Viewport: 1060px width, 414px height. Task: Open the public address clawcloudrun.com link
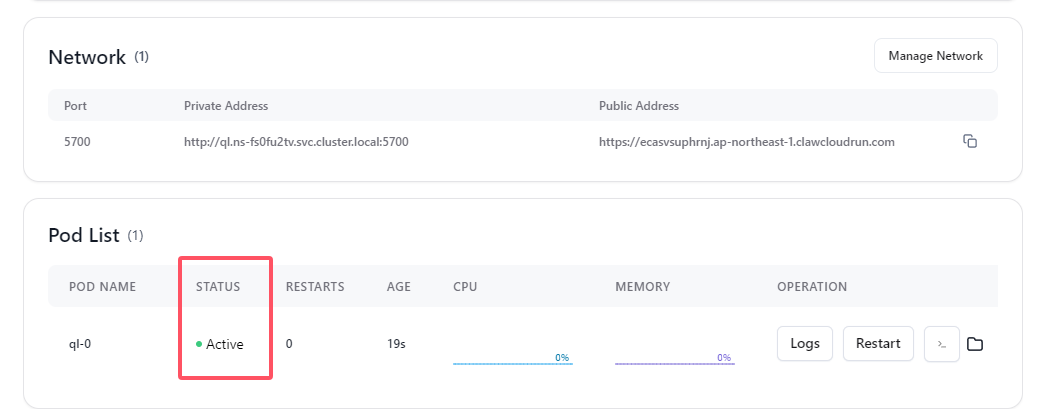[x=746, y=142]
